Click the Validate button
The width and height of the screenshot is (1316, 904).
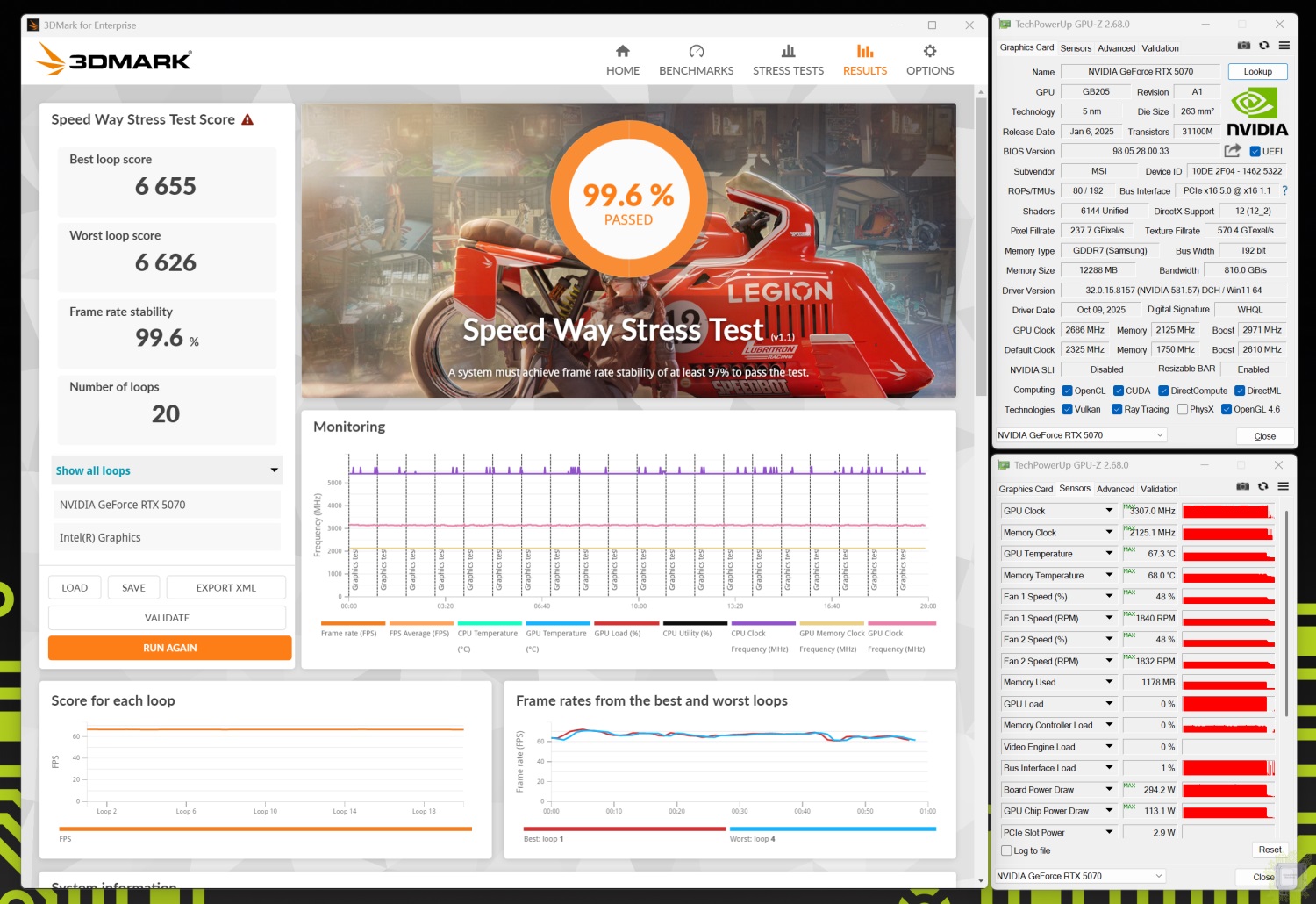(167, 618)
